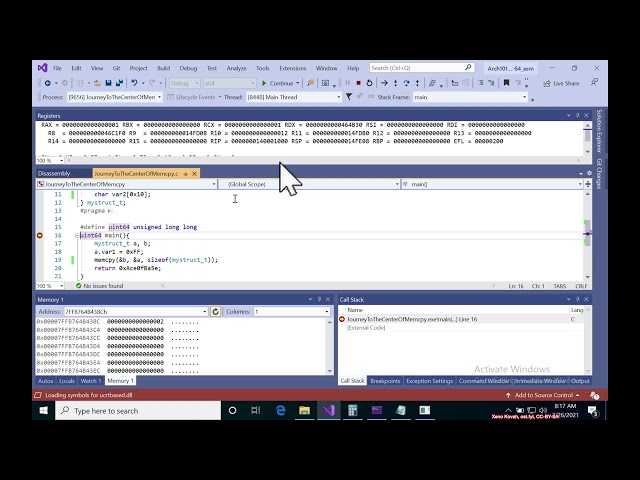Switch to the Exception Settings tab
The height and width of the screenshot is (480, 640).
429,381
